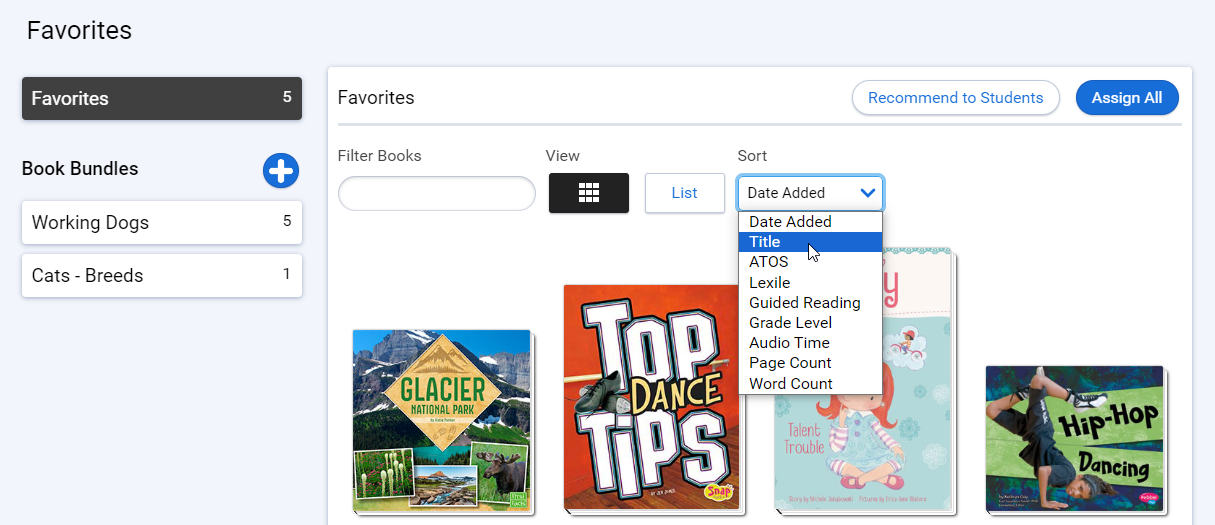1215x525 pixels.
Task: Choose Date Added sort option
Action: (x=810, y=222)
